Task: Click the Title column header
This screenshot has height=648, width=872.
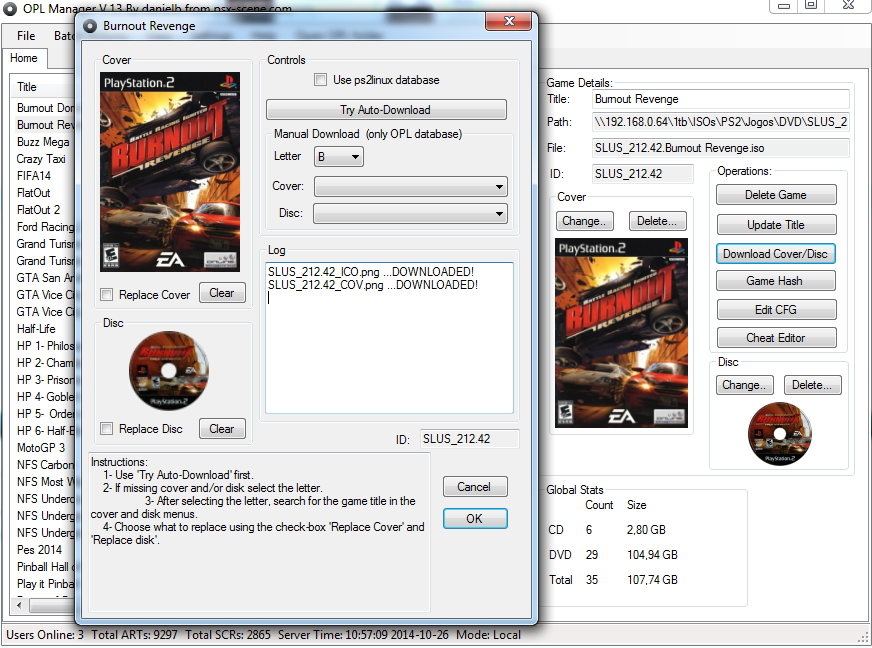Action: tap(27, 87)
